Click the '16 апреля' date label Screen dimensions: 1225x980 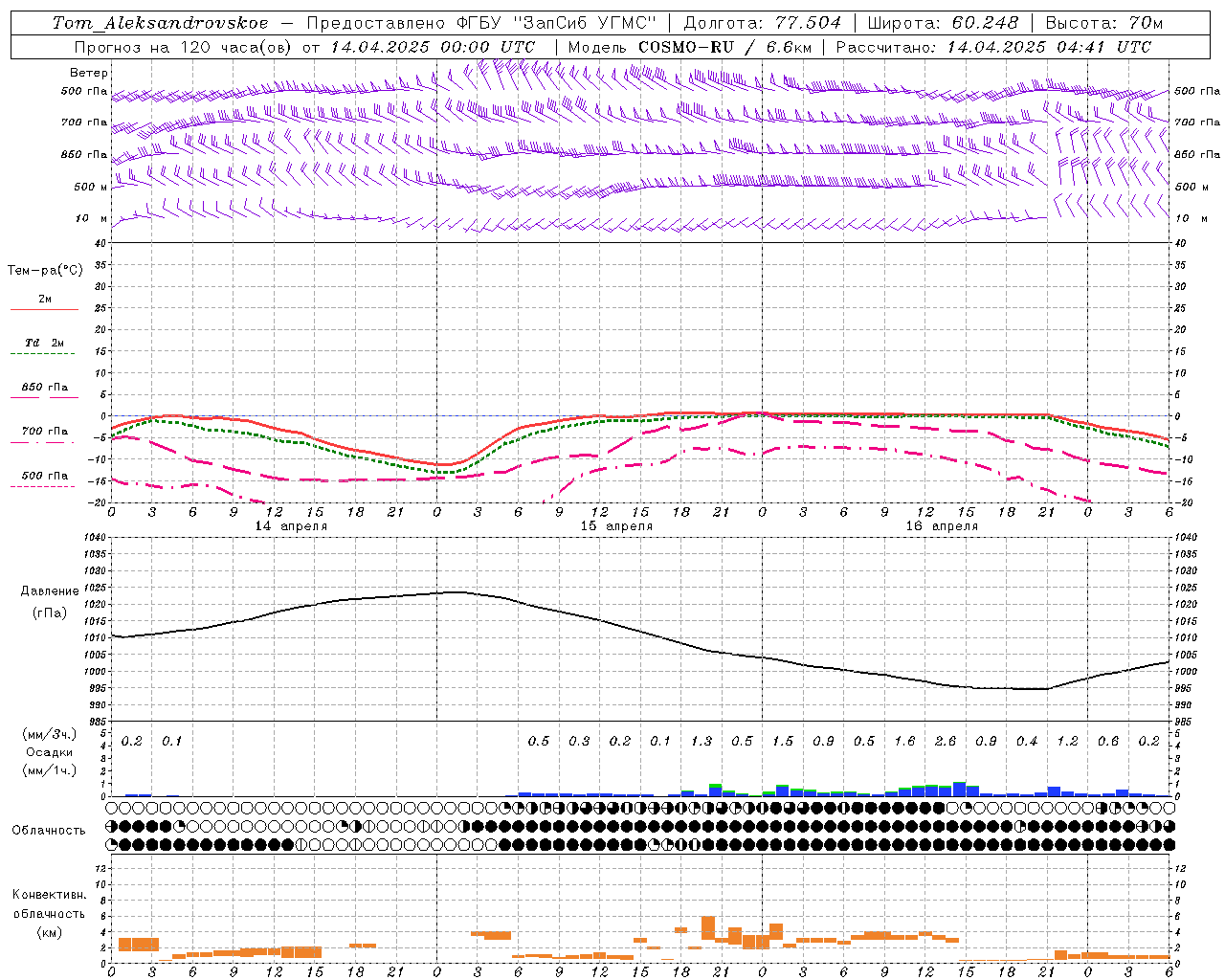click(x=942, y=526)
